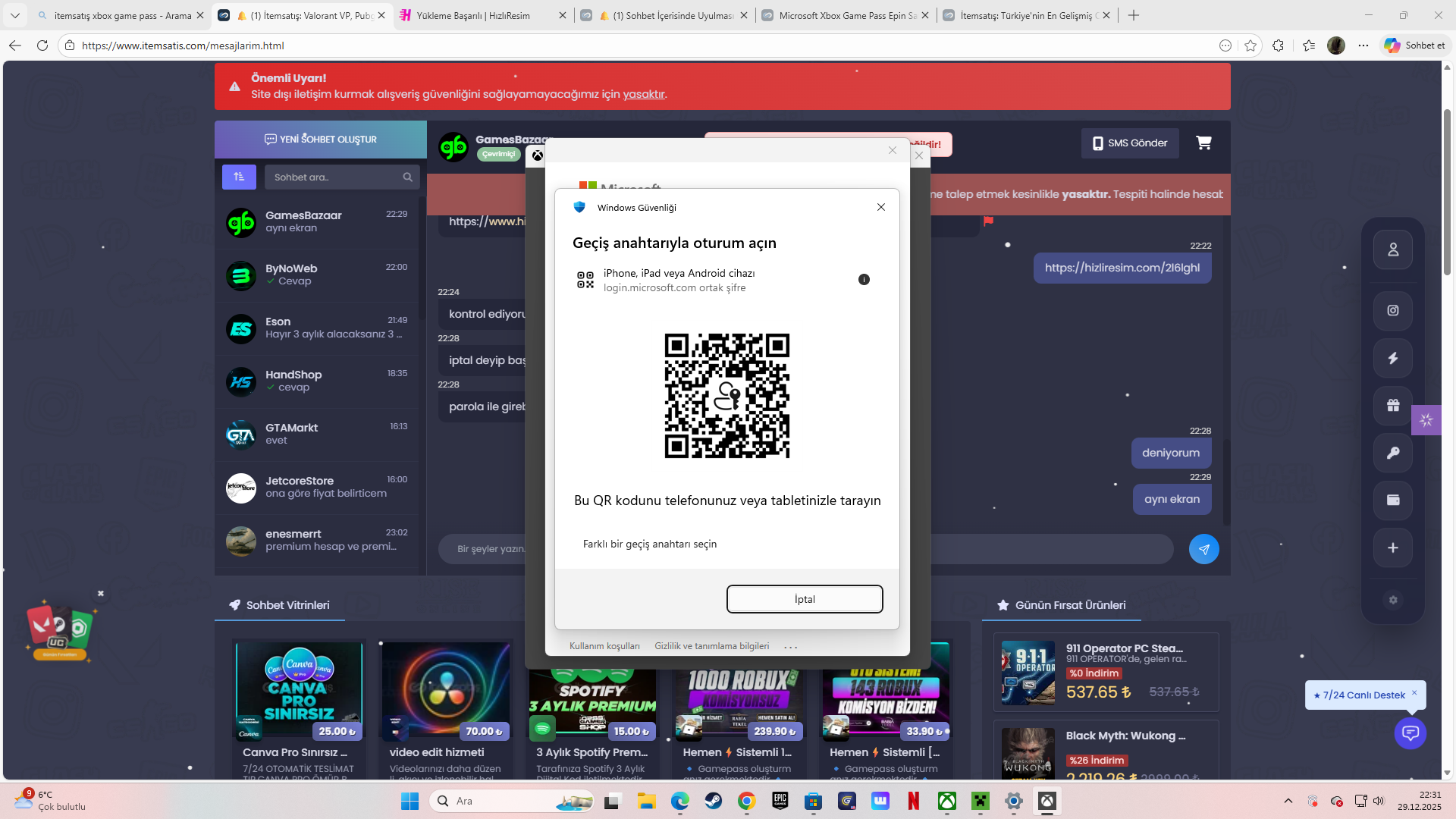Click the purple sparkle side tab icon
The width and height of the screenshot is (1456, 819).
pos(1426,420)
